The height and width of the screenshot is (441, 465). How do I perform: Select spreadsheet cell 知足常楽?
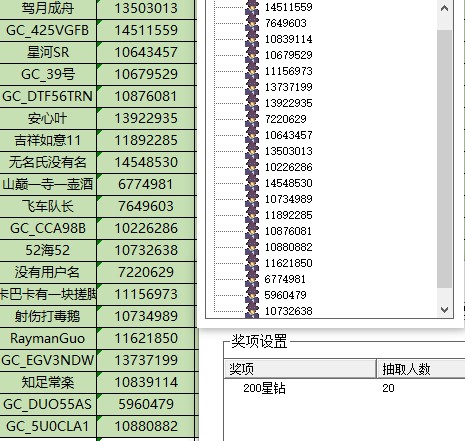click(48, 382)
